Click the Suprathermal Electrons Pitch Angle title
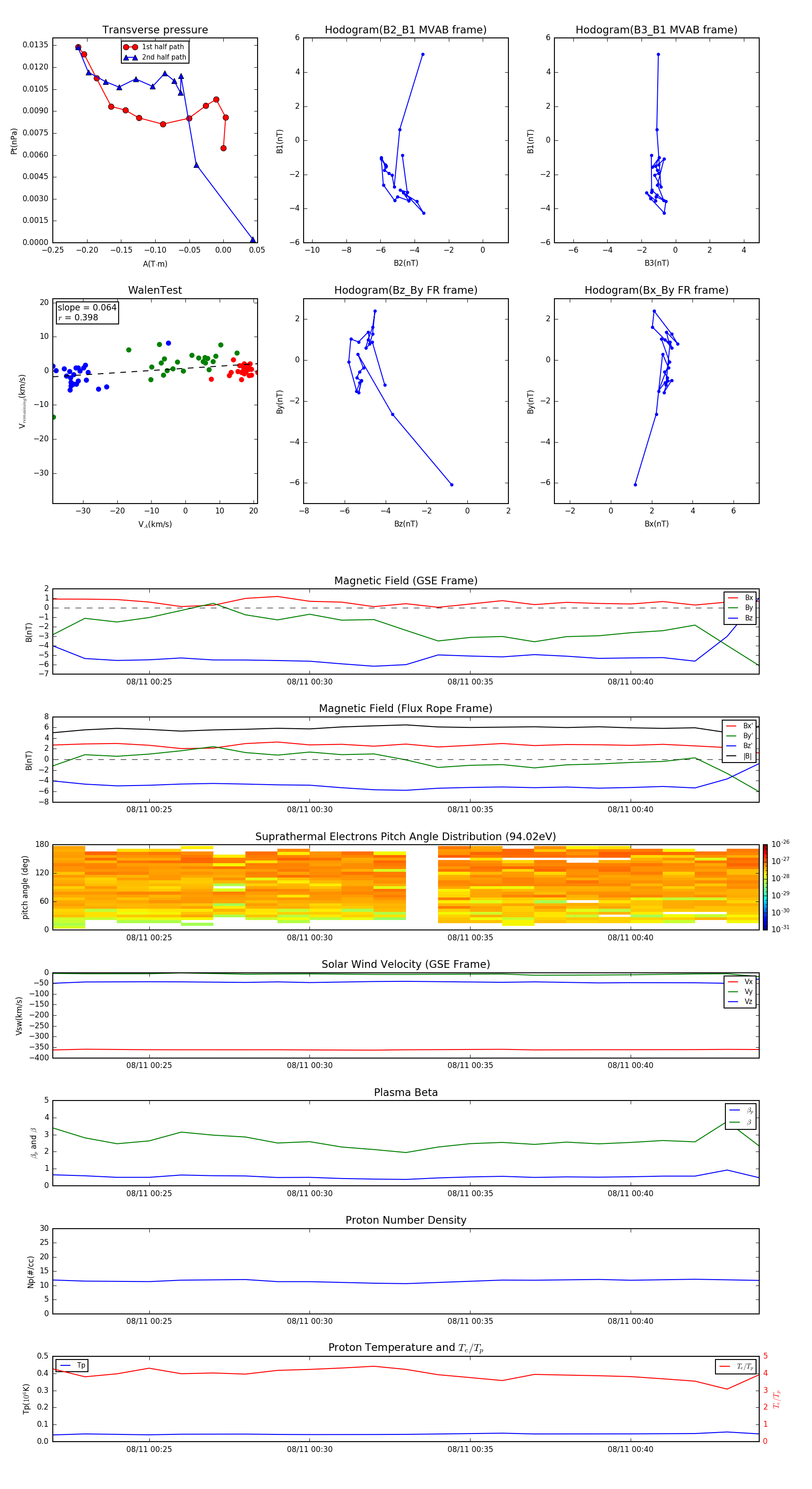Image resolution: width=812 pixels, height=1489 pixels. (406, 837)
